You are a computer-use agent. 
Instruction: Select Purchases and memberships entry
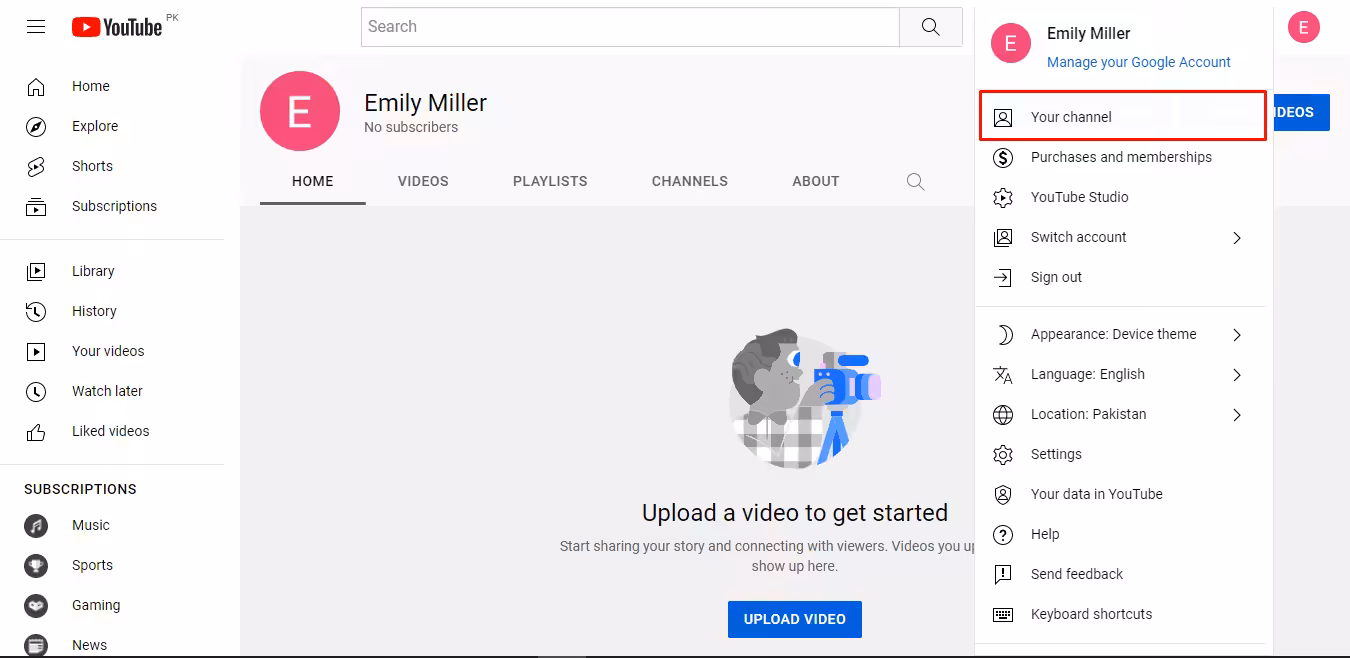point(1124,157)
